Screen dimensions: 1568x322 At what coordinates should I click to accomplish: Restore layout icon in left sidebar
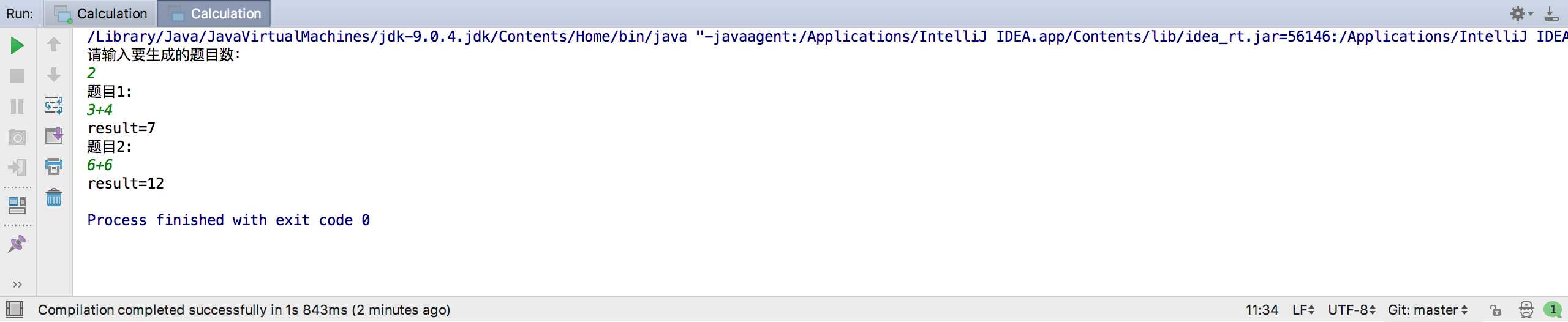tap(17, 206)
